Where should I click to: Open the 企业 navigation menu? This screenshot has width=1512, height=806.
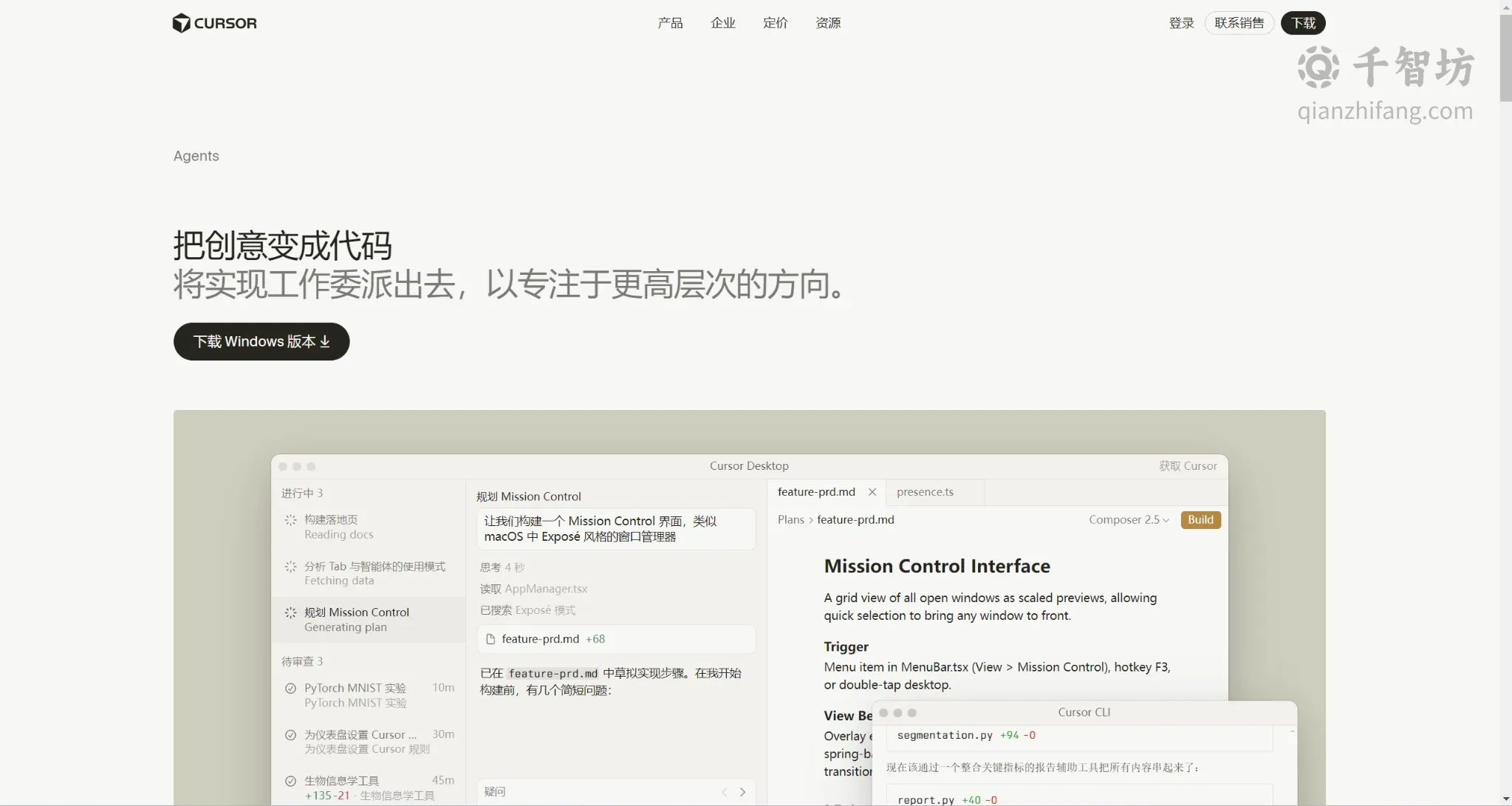pos(722,23)
